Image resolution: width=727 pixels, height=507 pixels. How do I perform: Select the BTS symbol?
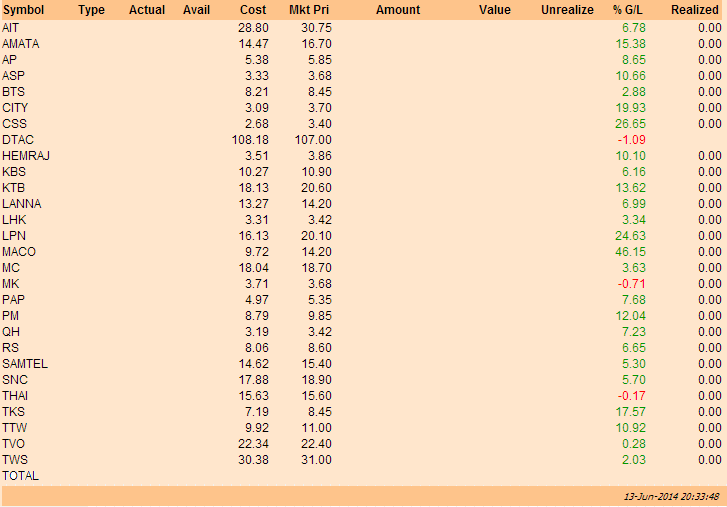point(13,92)
